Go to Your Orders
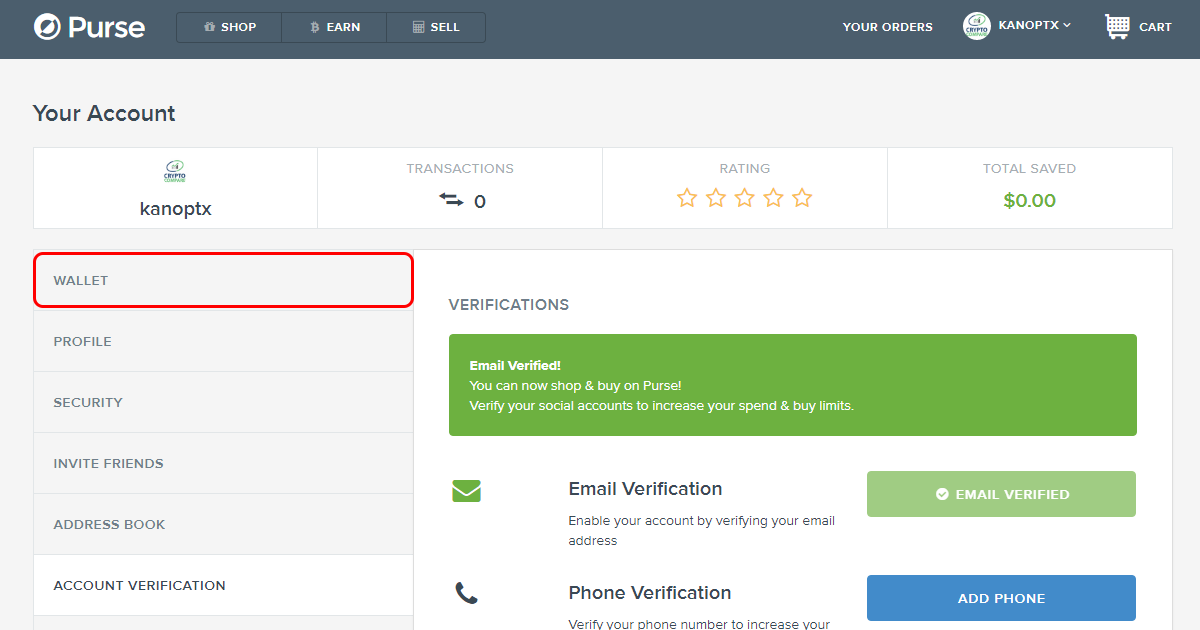 (x=888, y=27)
